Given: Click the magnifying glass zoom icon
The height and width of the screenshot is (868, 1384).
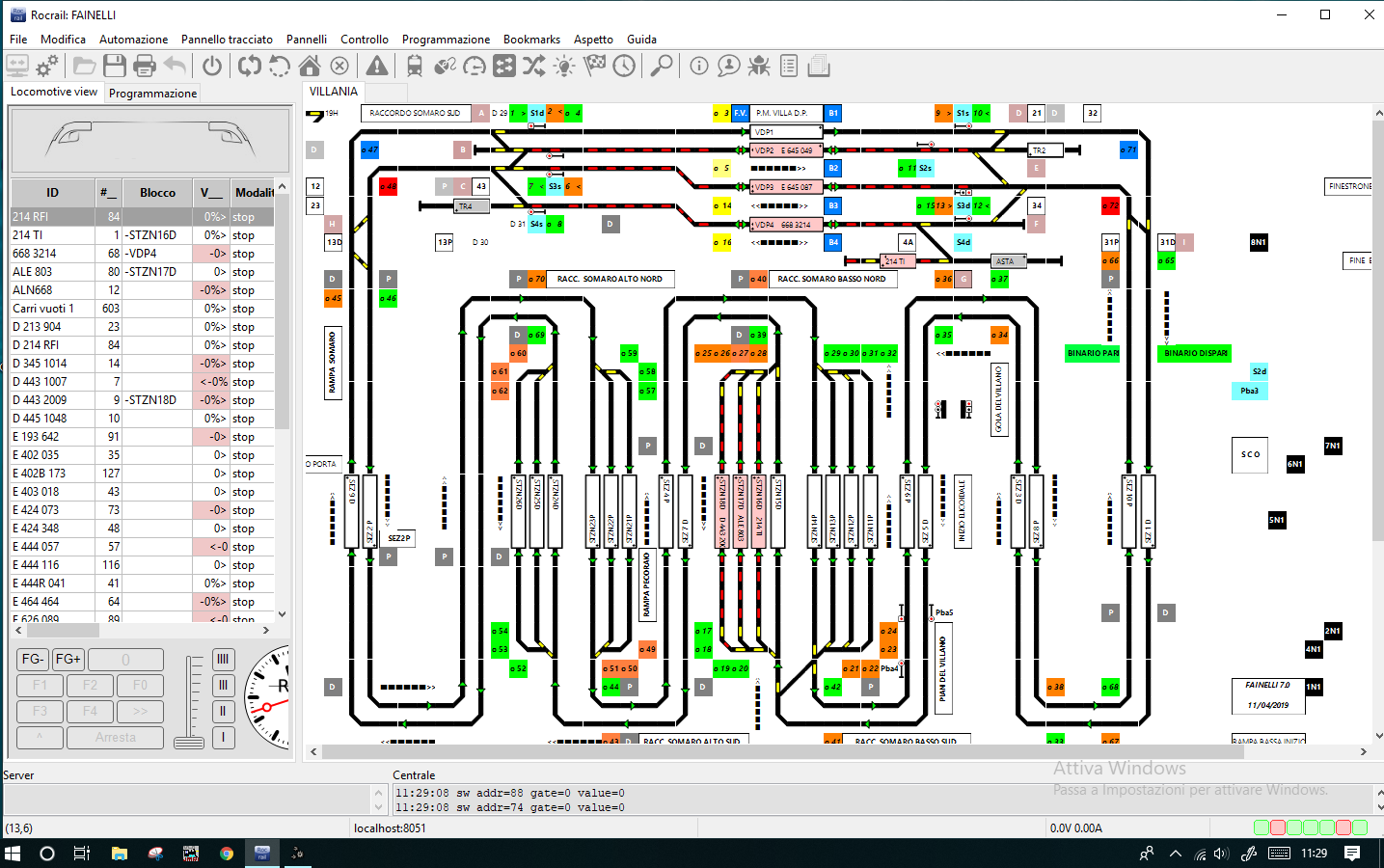Looking at the screenshot, I should [x=662, y=66].
